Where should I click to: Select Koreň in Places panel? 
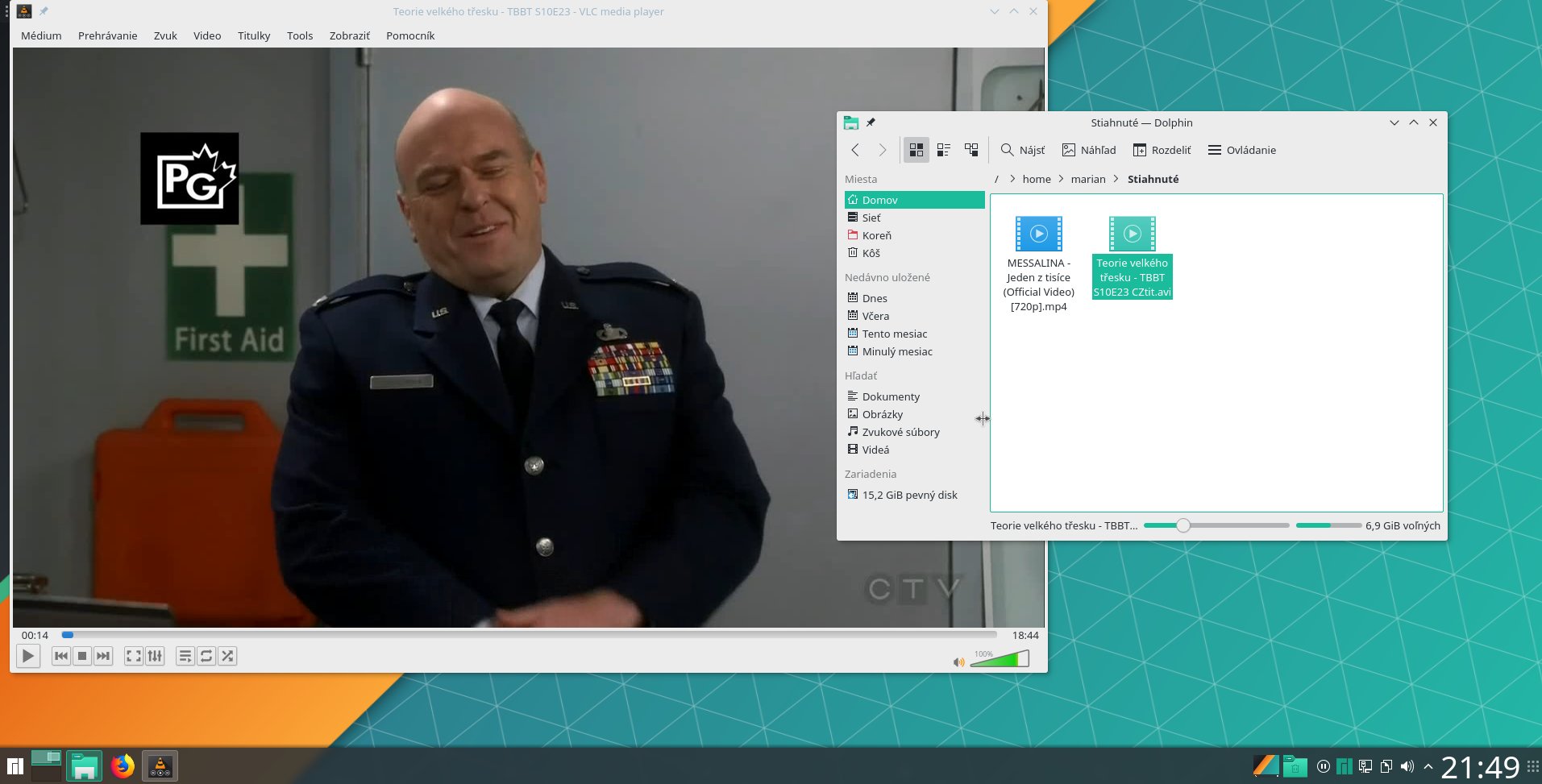coord(915,235)
